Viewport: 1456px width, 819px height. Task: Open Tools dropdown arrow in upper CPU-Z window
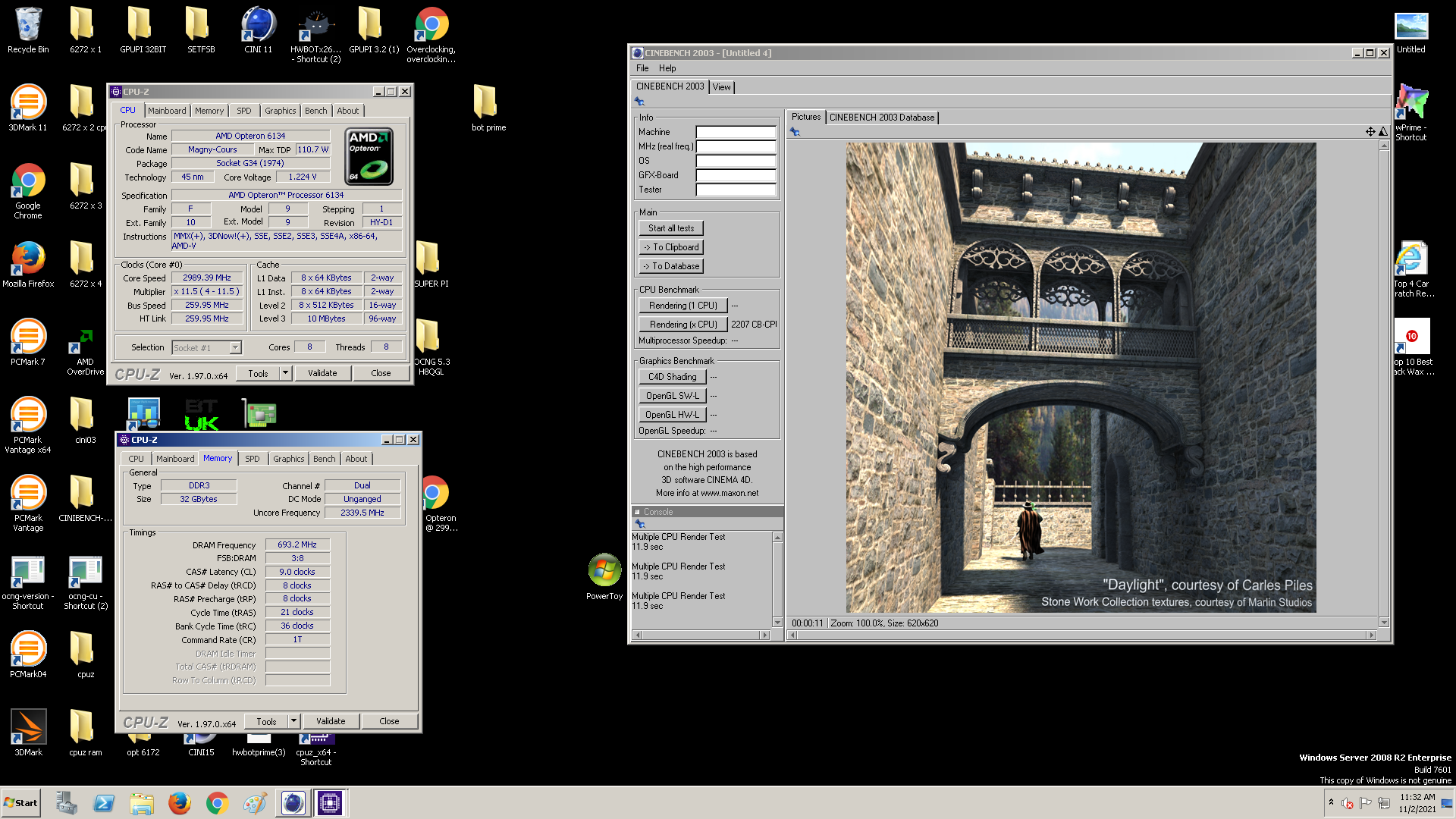pos(285,373)
